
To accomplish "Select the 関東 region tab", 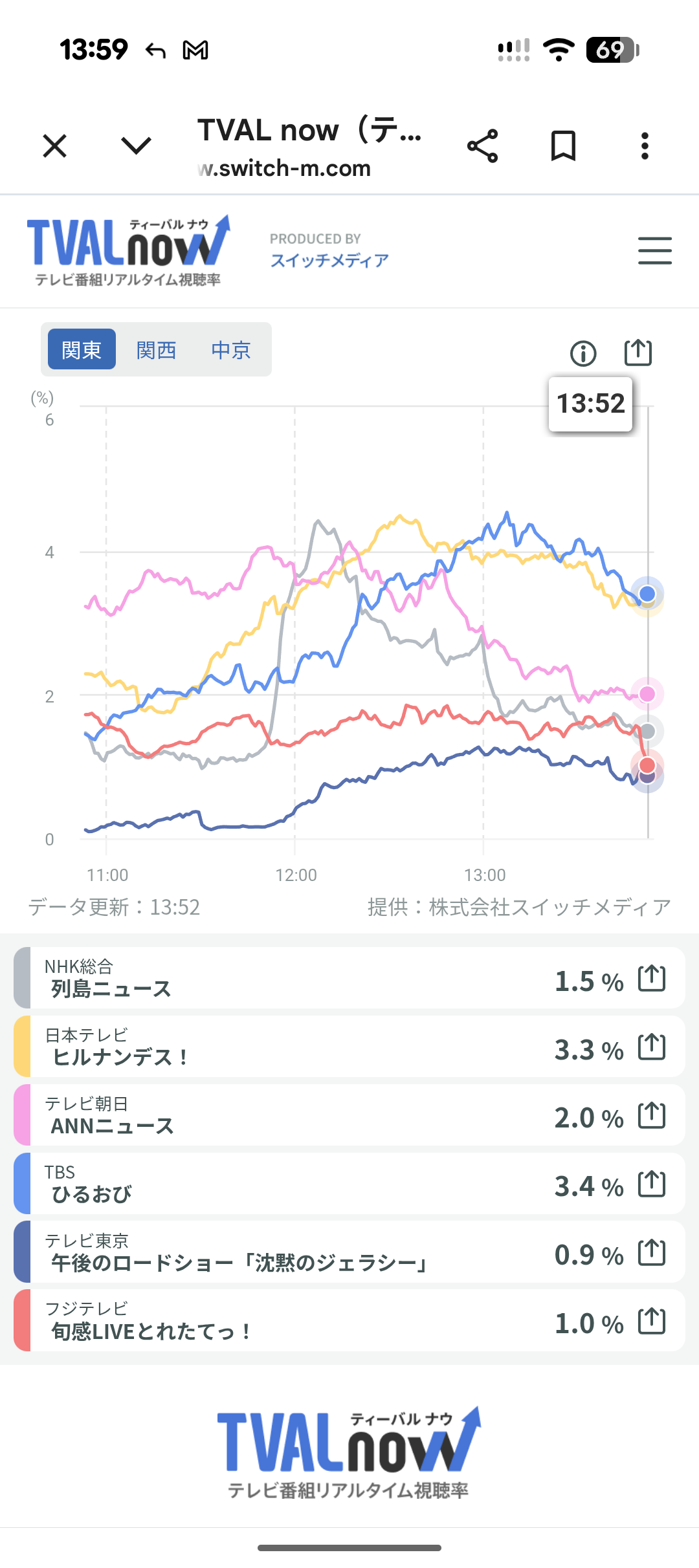I will coord(82,349).
